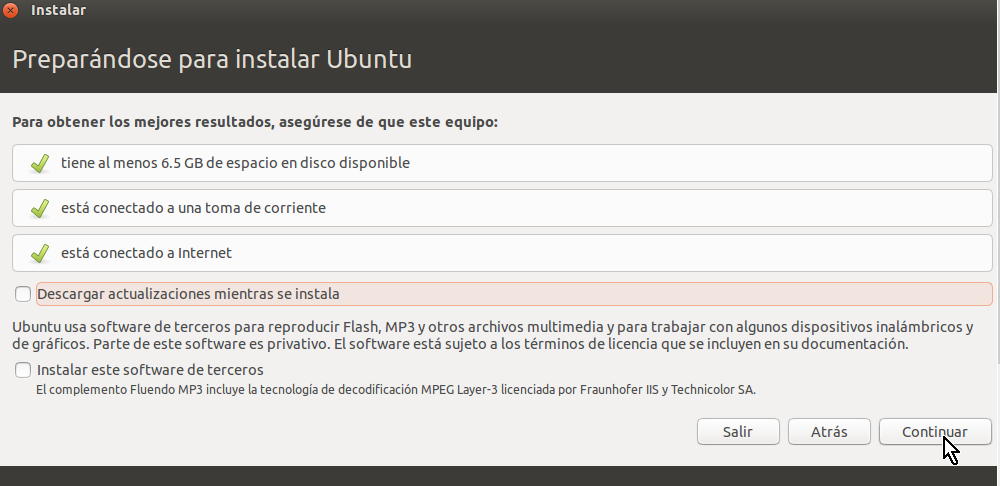1000x486 pixels.
Task: Enable 'Descargar actualizaciones mientras se instala' checkbox
Action: click(x=23, y=294)
